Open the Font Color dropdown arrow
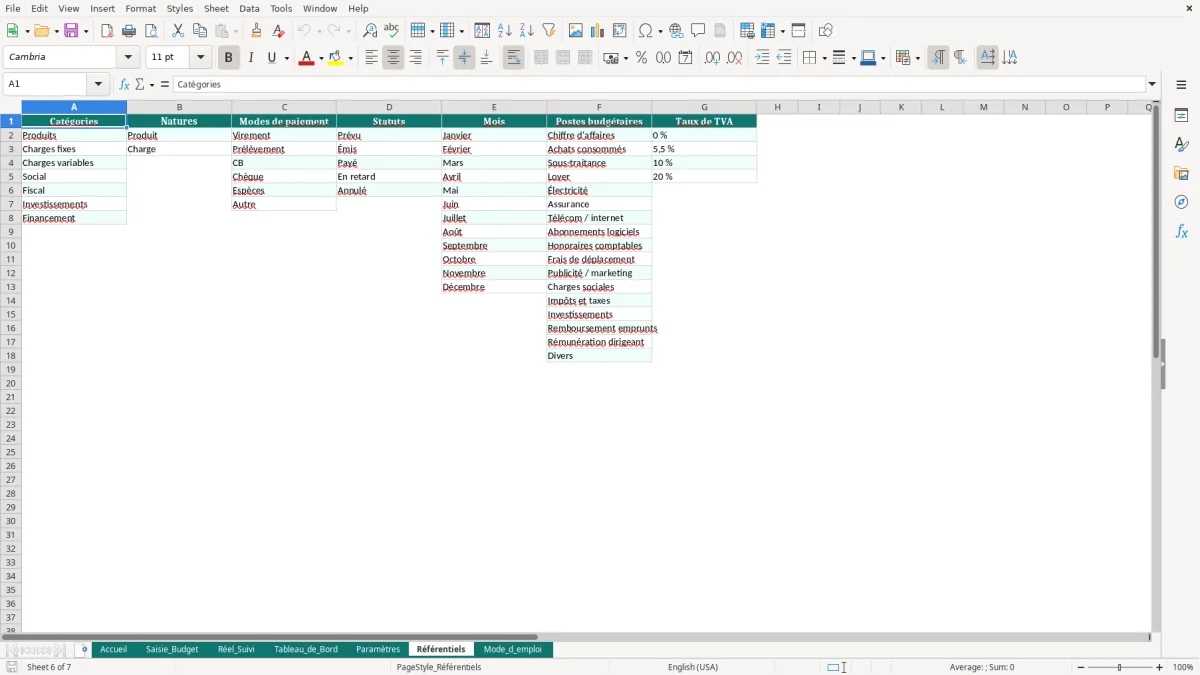Viewport: 1200px width, 675px height. click(321, 58)
